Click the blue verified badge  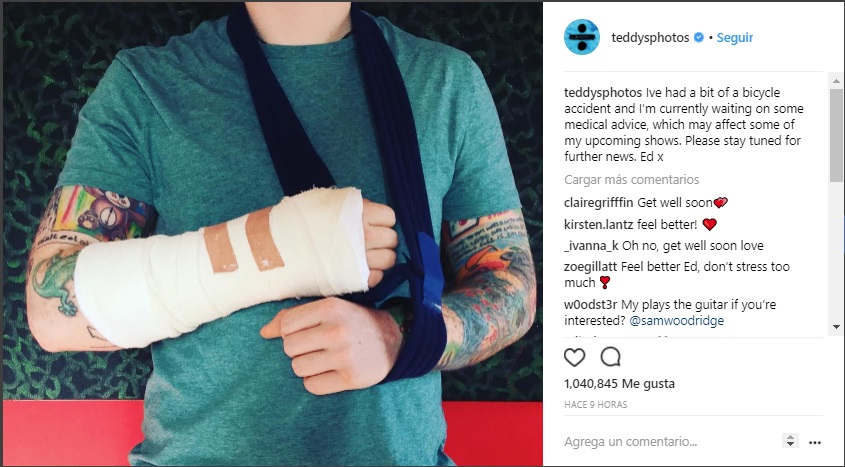pos(699,37)
